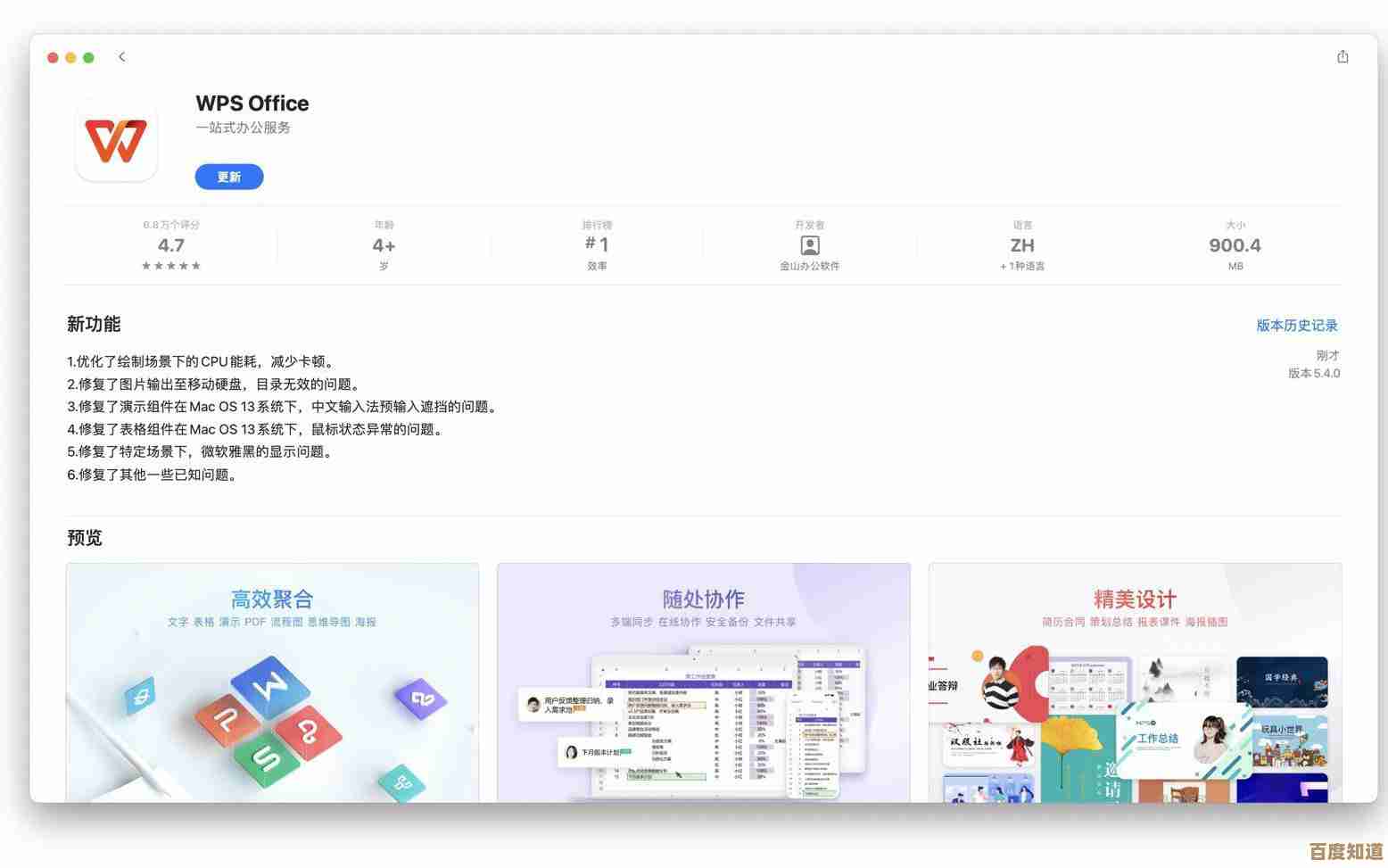This screenshot has width=1388, height=868.
Task: Click the back chevron to return
Action: pyautogui.click(x=122, y=56)
